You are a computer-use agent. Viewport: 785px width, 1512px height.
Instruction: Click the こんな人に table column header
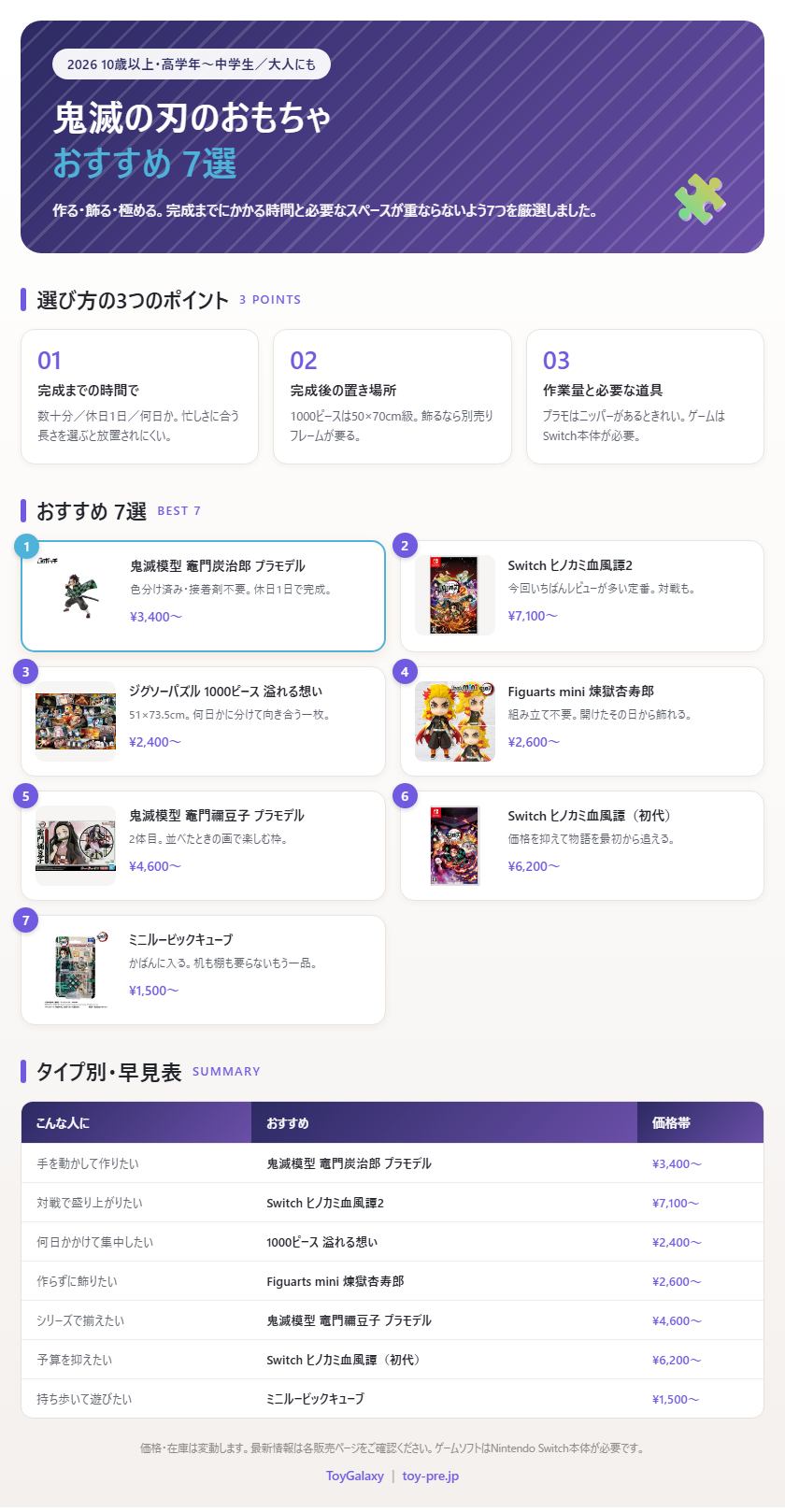pyautogui.click(x=136, y=1123)
